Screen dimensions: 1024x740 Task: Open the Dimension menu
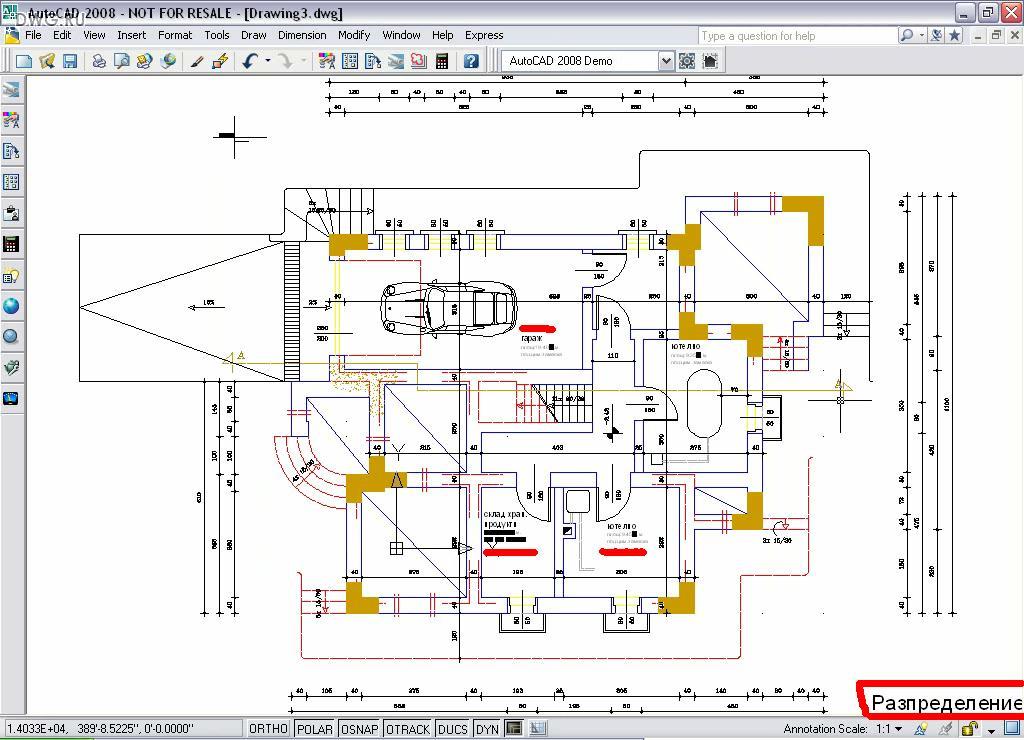click(302, 35)
